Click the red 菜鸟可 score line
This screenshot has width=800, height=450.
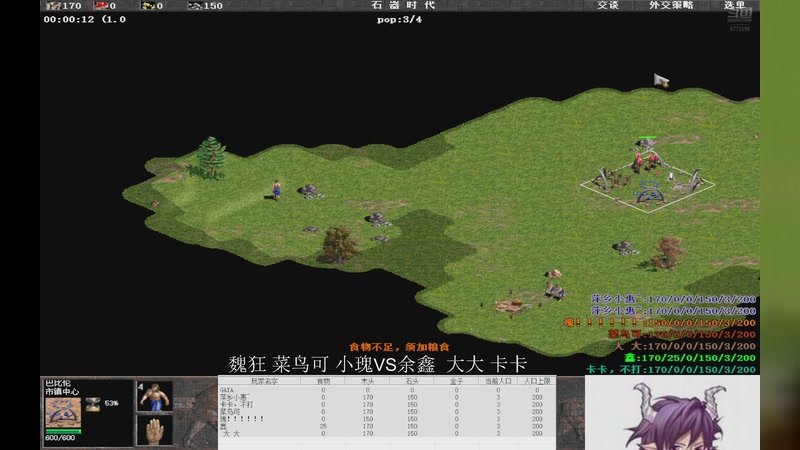pyautogui.click(x=682, y=334)
